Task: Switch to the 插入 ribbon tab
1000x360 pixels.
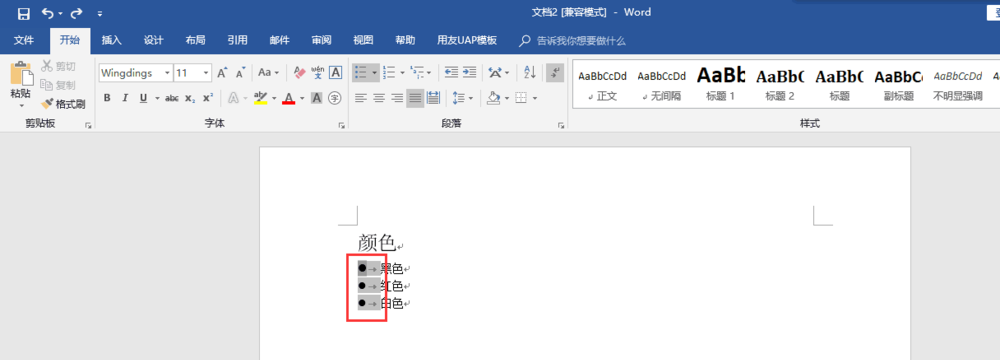Action: click(112, 40)
